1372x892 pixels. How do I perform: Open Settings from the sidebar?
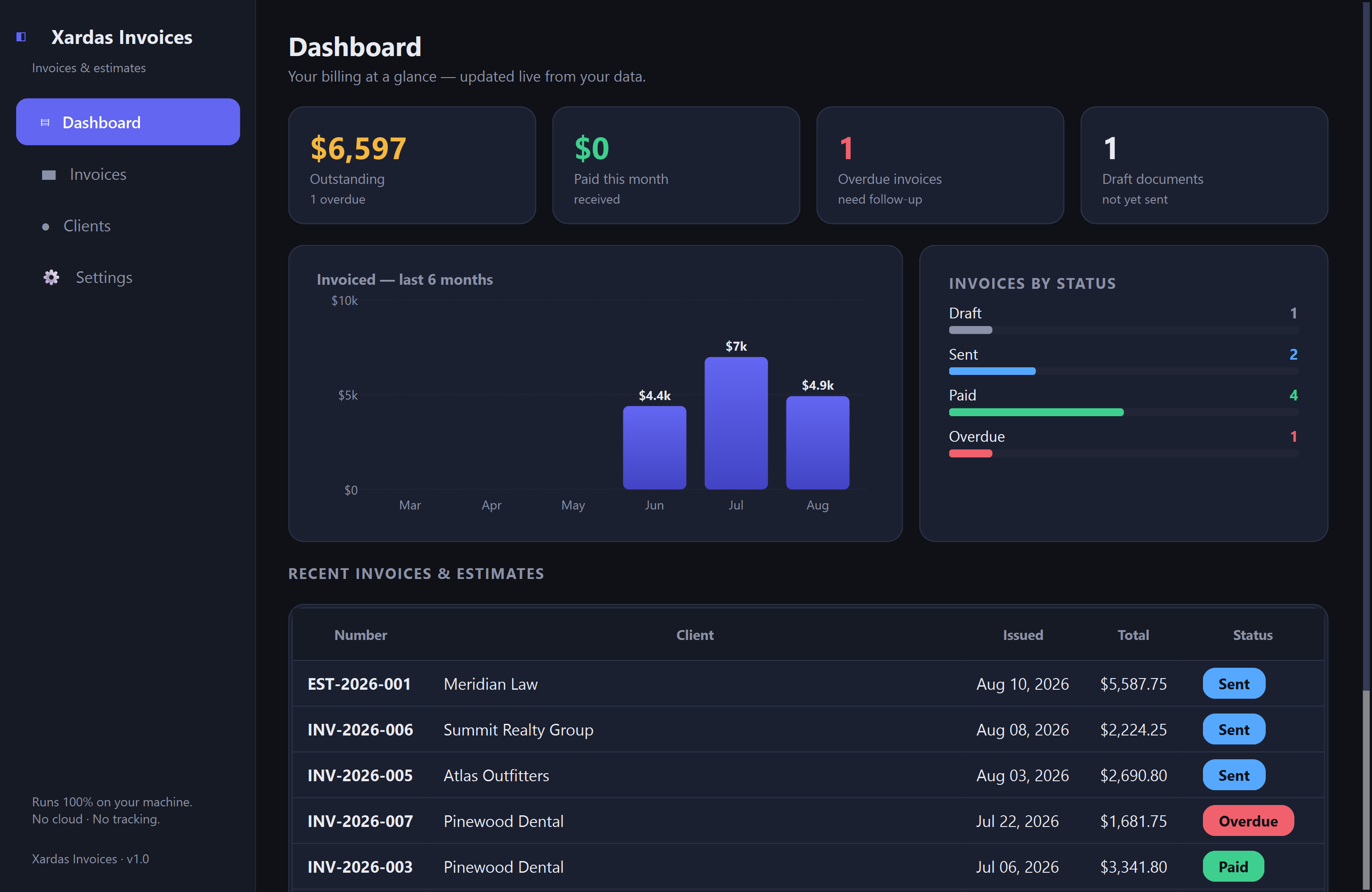pos(128,277)
